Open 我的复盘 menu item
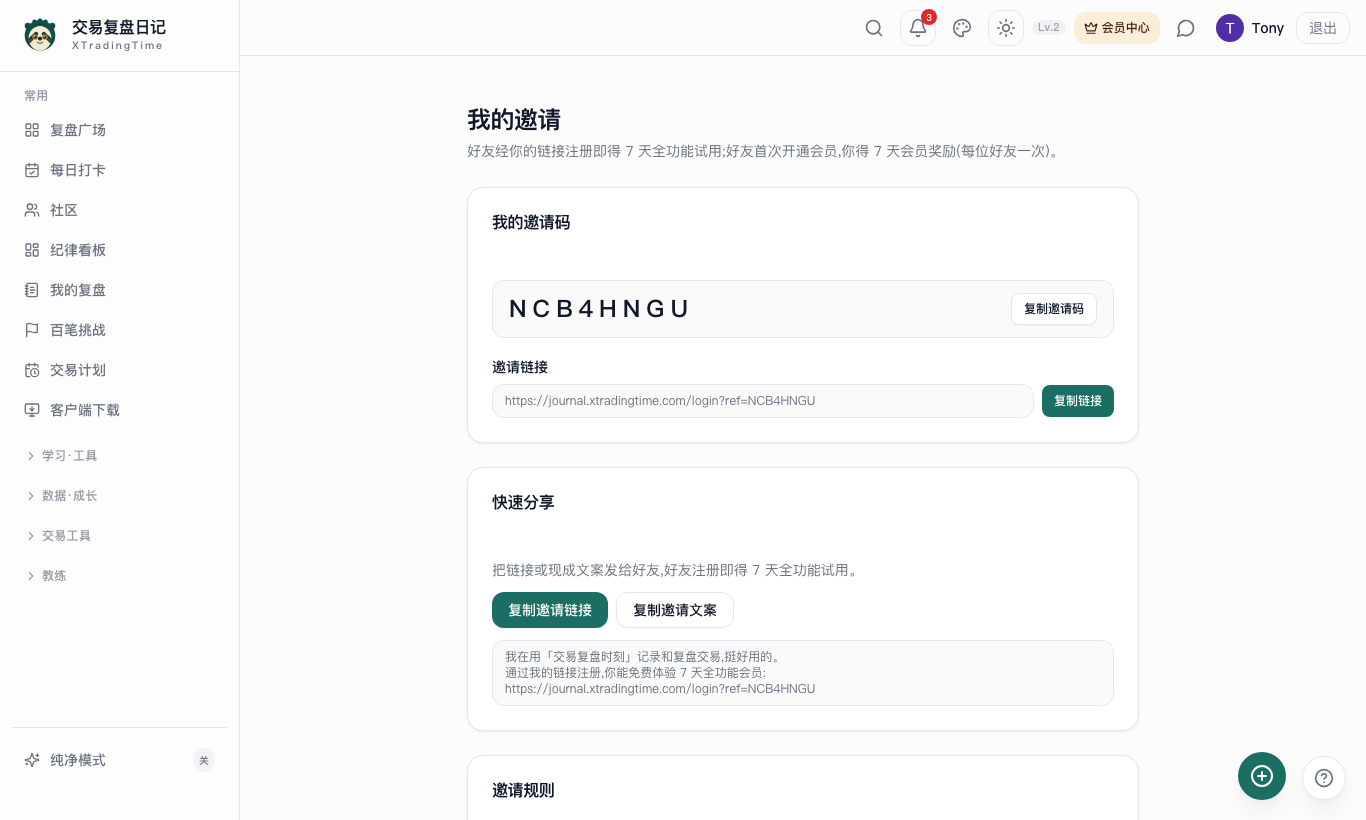This screenshot has width=1366, height=820. 119,290
